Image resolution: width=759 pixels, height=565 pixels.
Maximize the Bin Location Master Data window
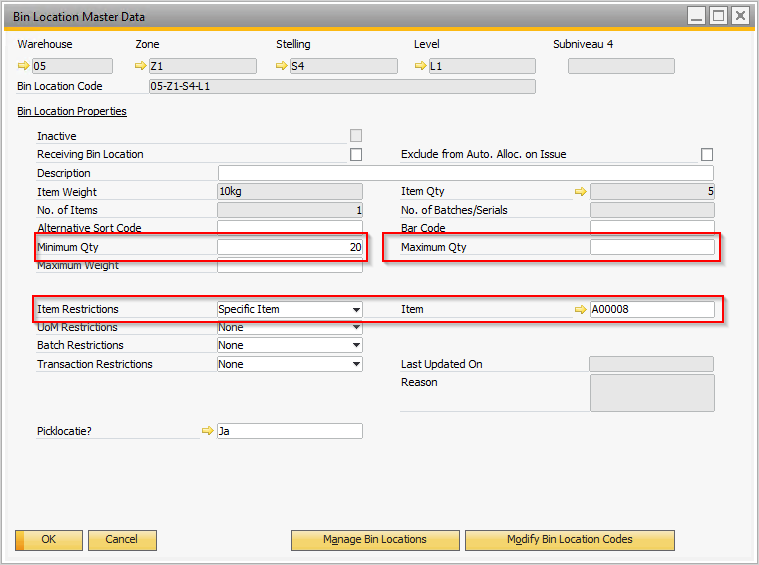718,15
